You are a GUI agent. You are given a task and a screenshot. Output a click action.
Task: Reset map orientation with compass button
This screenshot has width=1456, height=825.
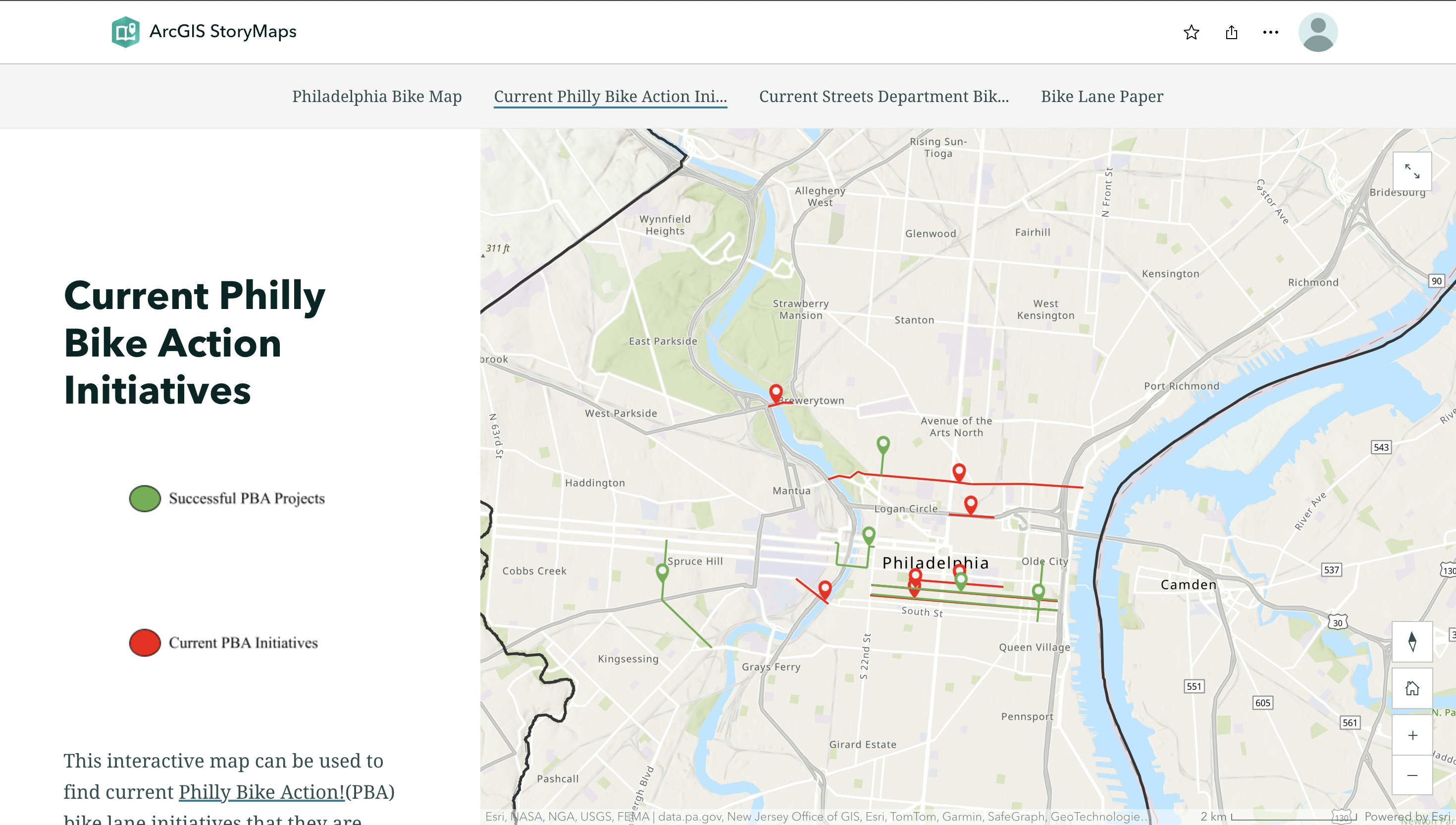point(1412,642)
